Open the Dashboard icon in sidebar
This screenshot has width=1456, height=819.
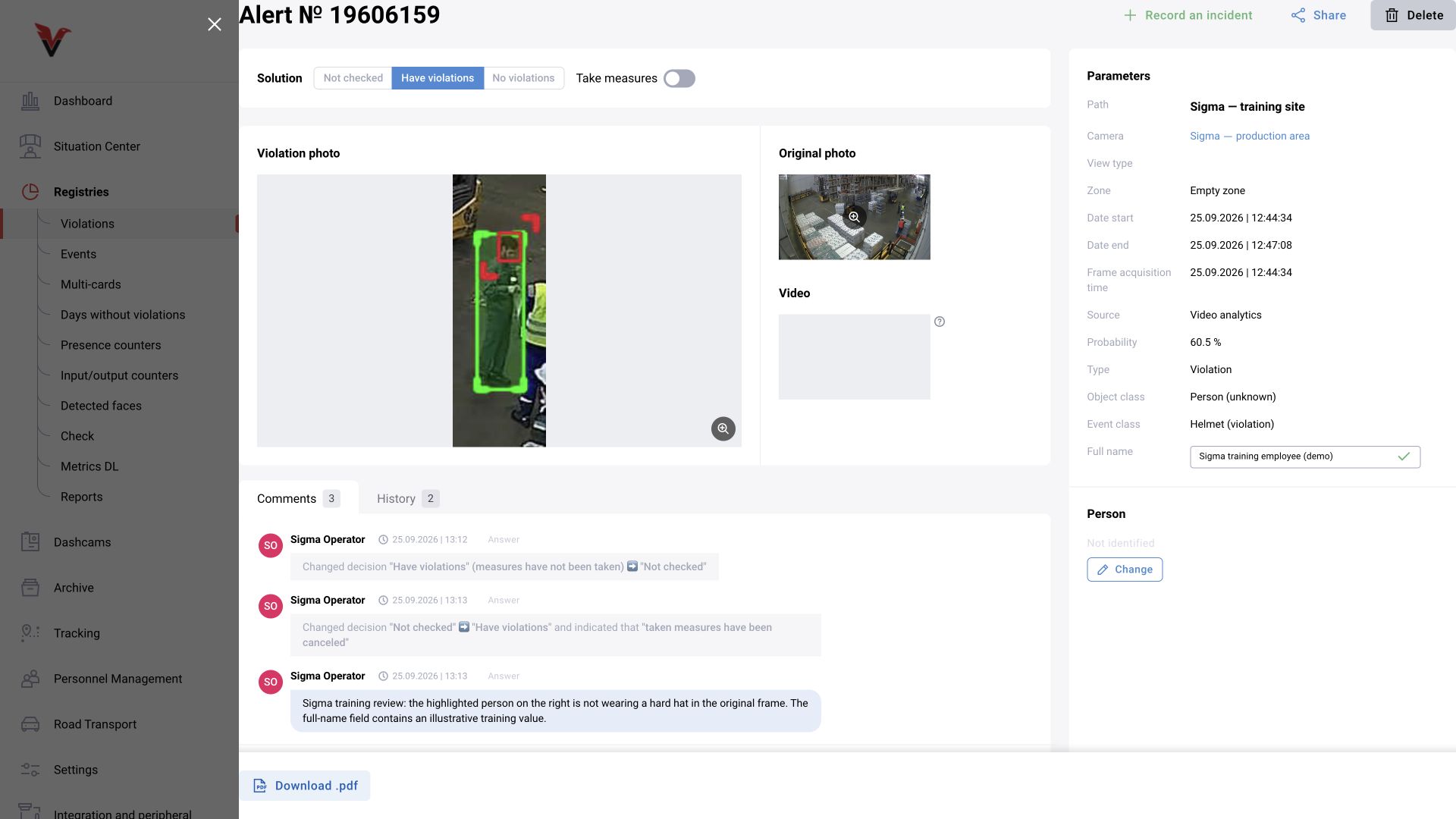[x=30, y=101]
